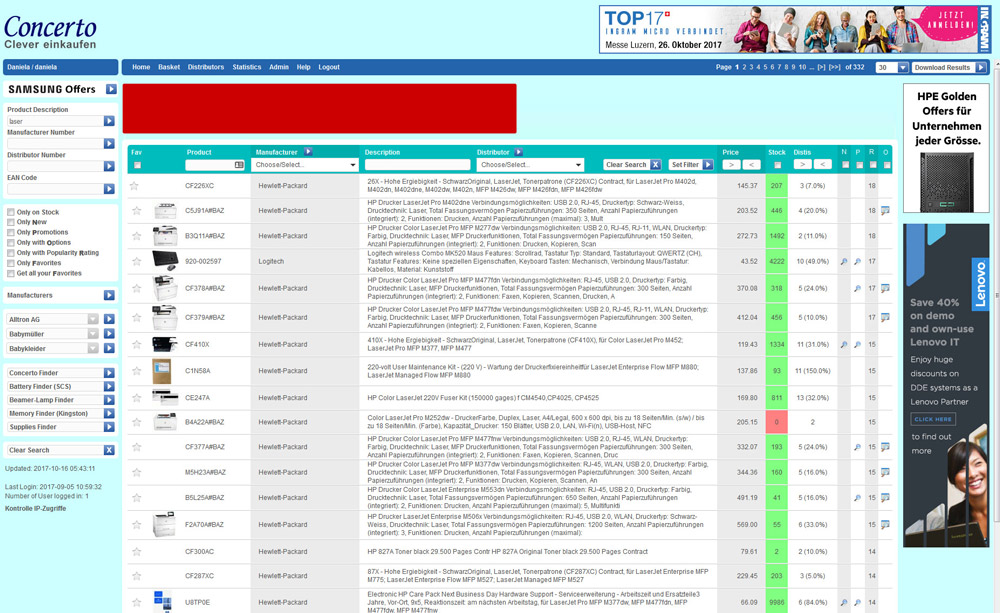Open results-per-page dropdown showing 30
This screenshot has width=1000, height=613.
click(892, 67)
